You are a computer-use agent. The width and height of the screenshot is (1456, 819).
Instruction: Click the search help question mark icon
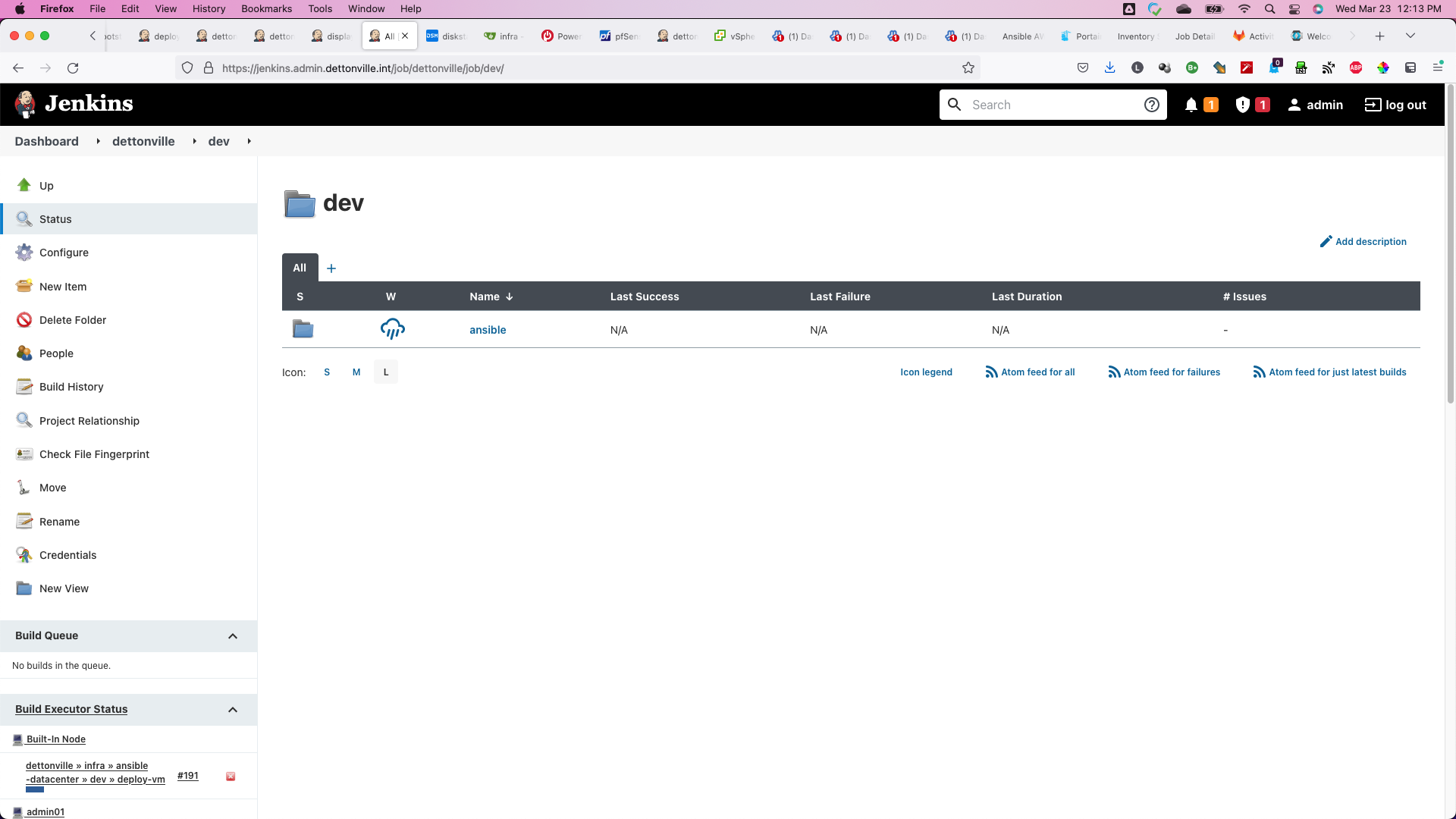coord(1151,105)
